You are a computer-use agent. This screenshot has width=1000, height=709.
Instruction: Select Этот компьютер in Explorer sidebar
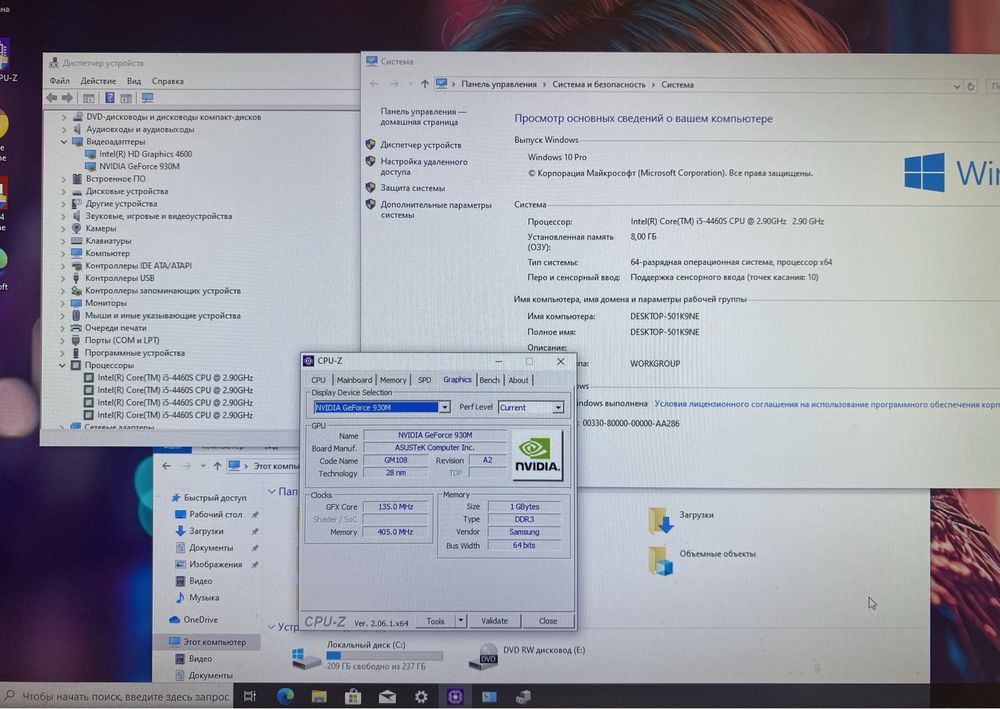click(214, 642)
